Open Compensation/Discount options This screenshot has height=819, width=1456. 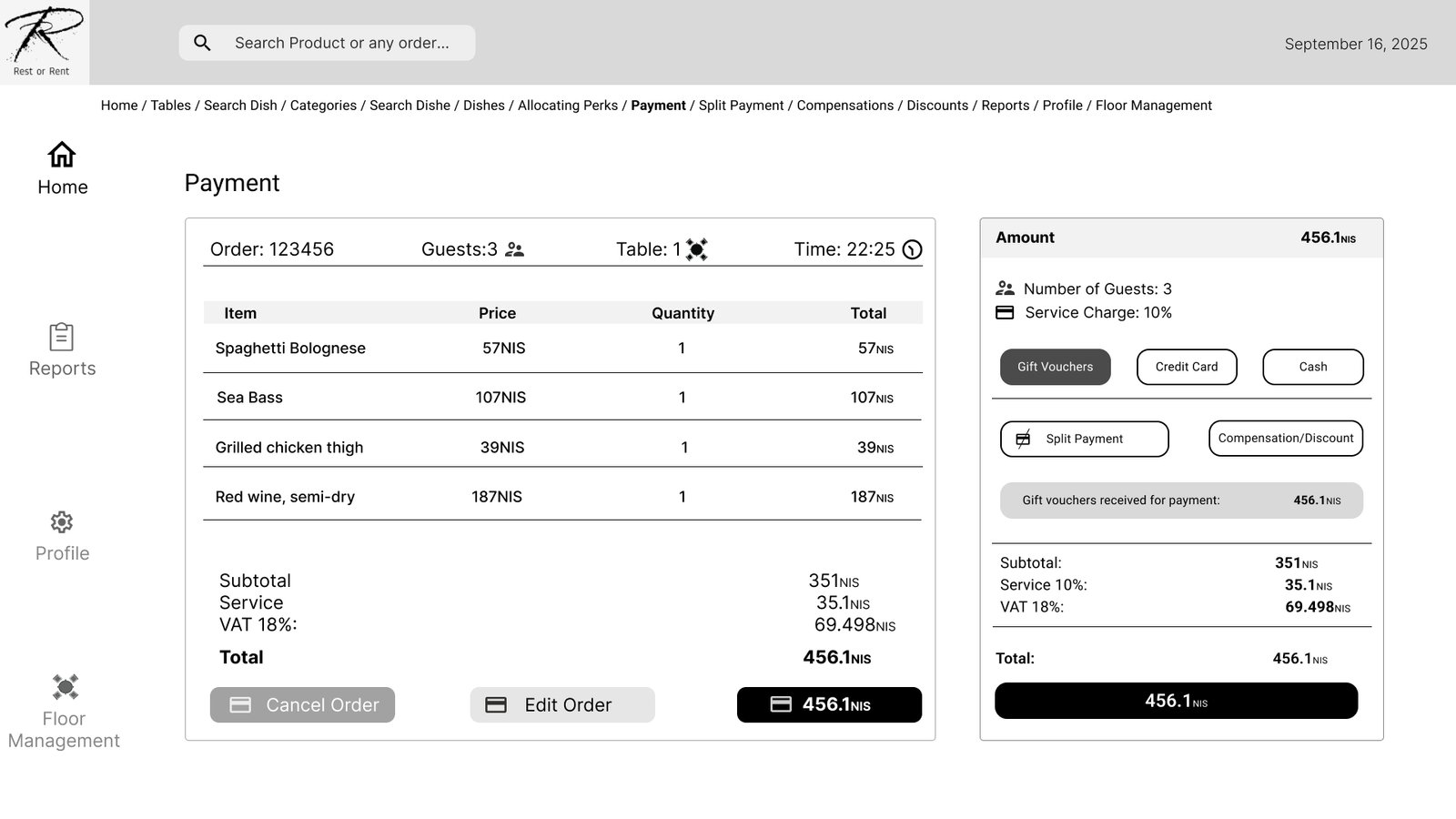(1285, 439)
